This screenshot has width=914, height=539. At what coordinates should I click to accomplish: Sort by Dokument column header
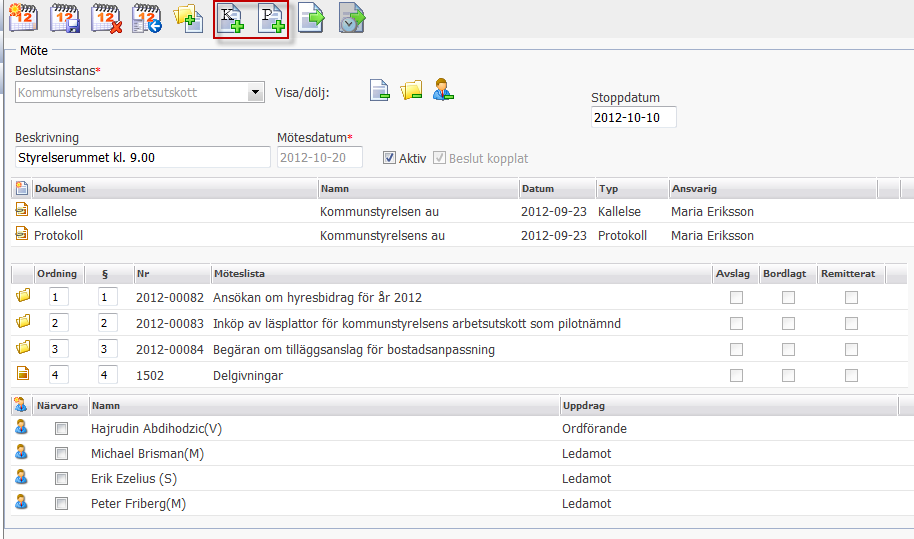[x=60, y=189]
